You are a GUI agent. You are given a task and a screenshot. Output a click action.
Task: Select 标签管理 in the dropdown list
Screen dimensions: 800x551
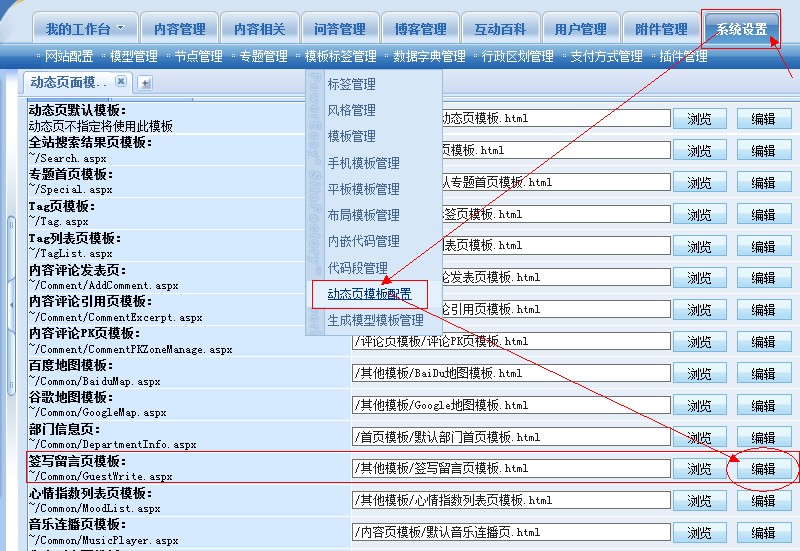pos(351,85)
